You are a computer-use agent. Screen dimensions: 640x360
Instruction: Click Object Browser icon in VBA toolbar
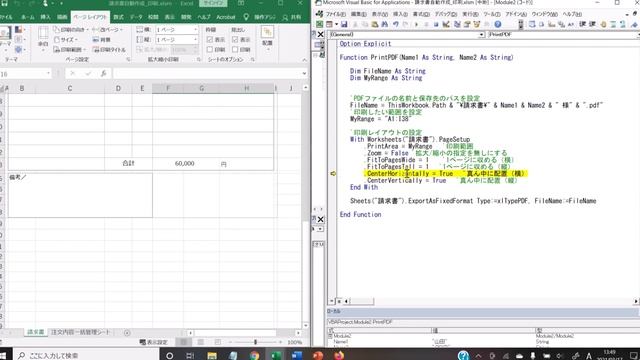477,24
